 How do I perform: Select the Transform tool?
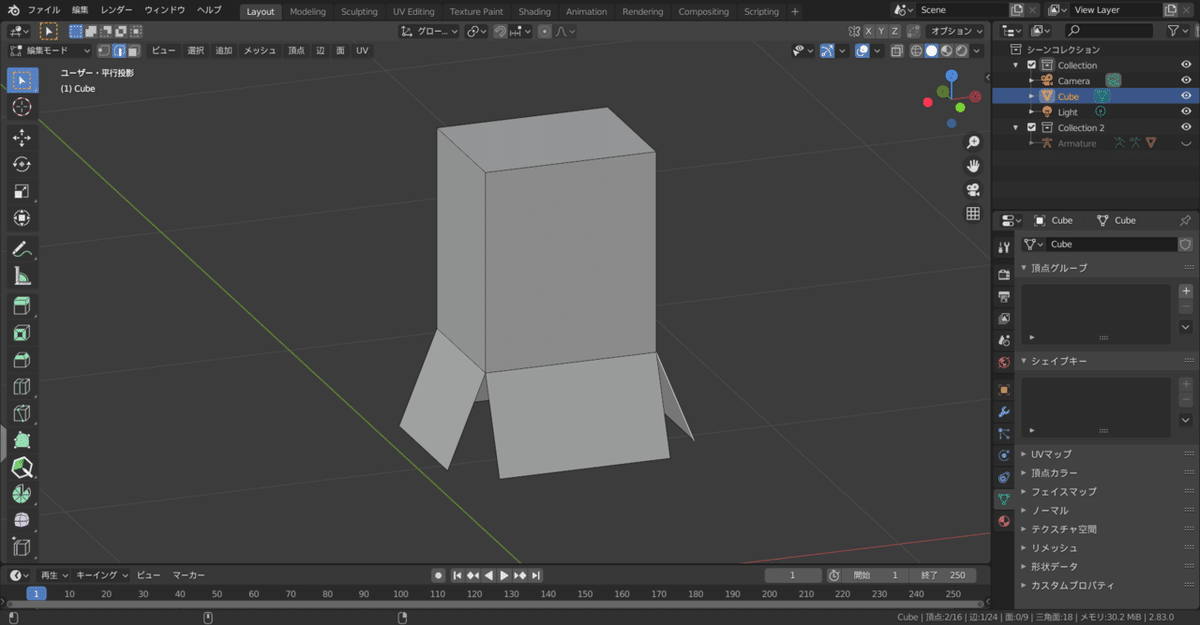22,218
